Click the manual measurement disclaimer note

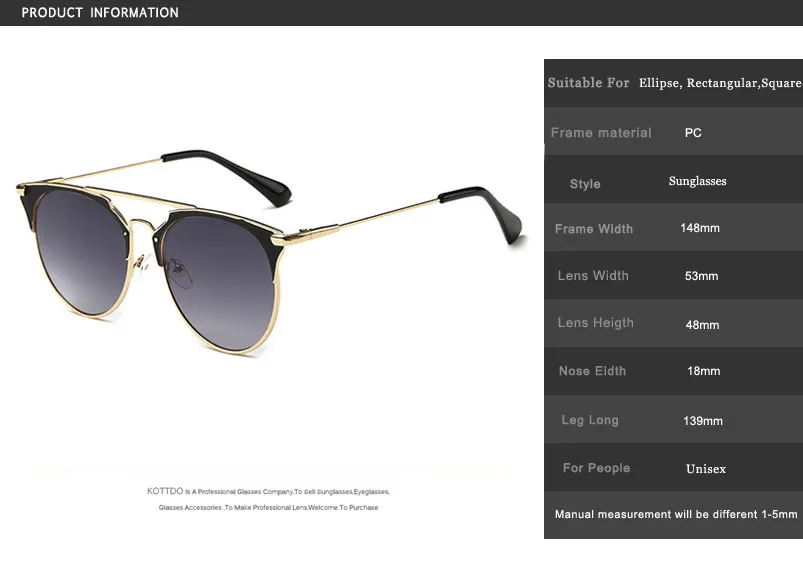click(676, 514)
